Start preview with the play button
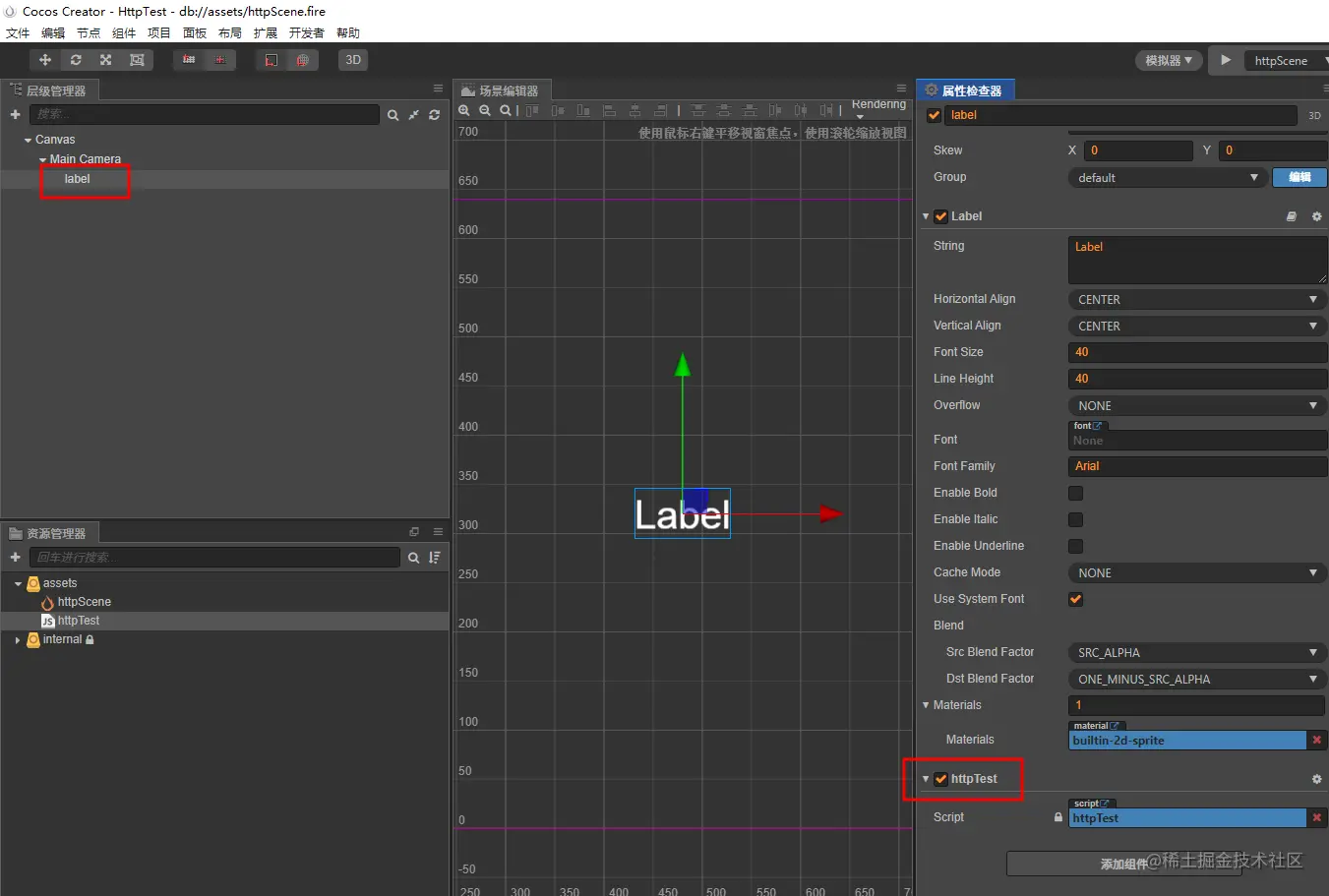 click(1226, 60)
